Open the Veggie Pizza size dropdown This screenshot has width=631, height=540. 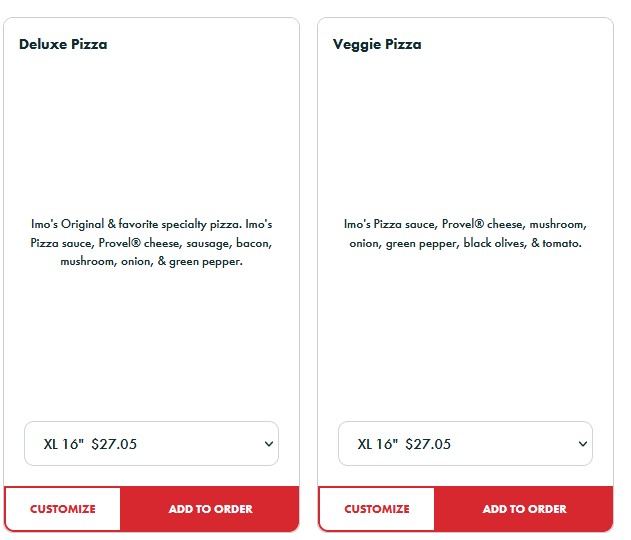pyautogui.click(x=465, y=444)
